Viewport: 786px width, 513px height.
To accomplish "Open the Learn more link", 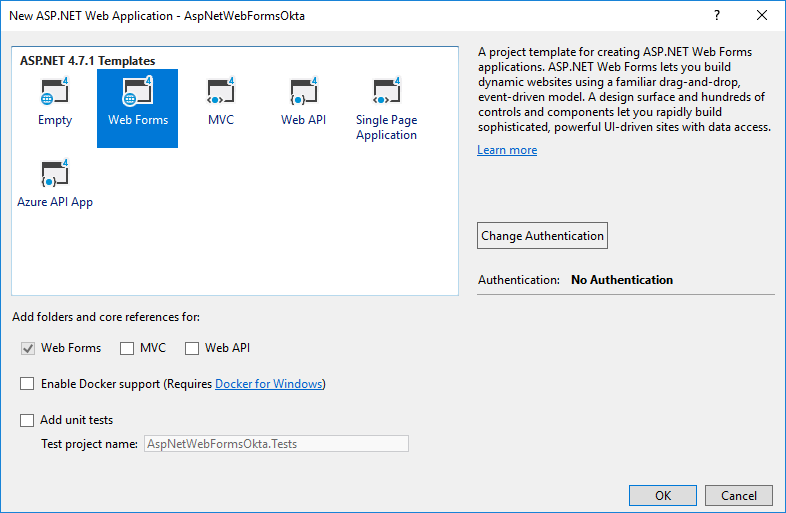I will click(x=507, y=150).
